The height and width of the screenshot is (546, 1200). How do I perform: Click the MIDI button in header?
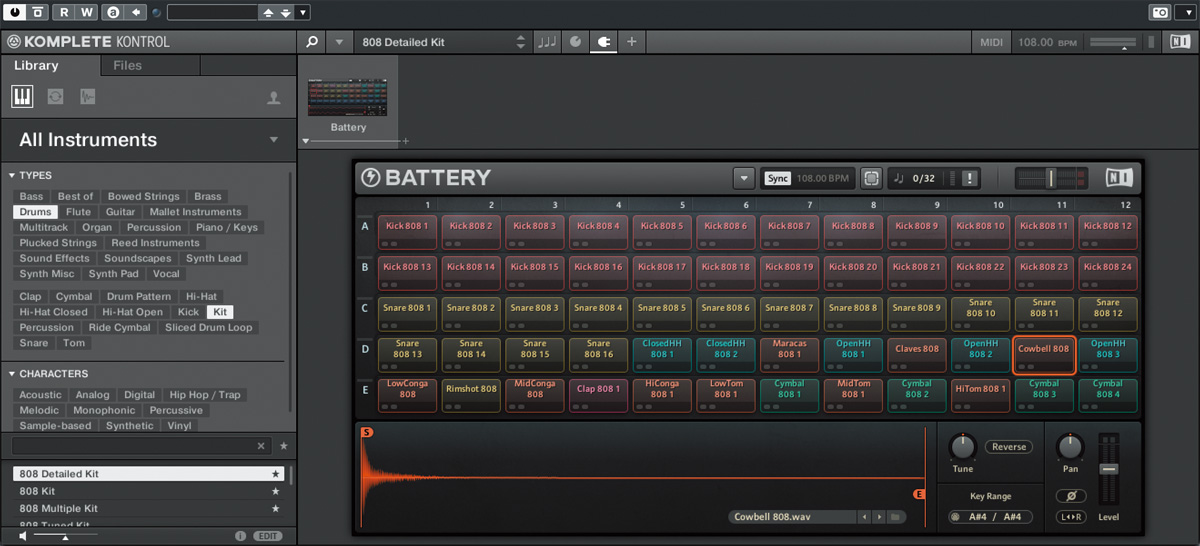pyautogui.click(x=990, y=42)
